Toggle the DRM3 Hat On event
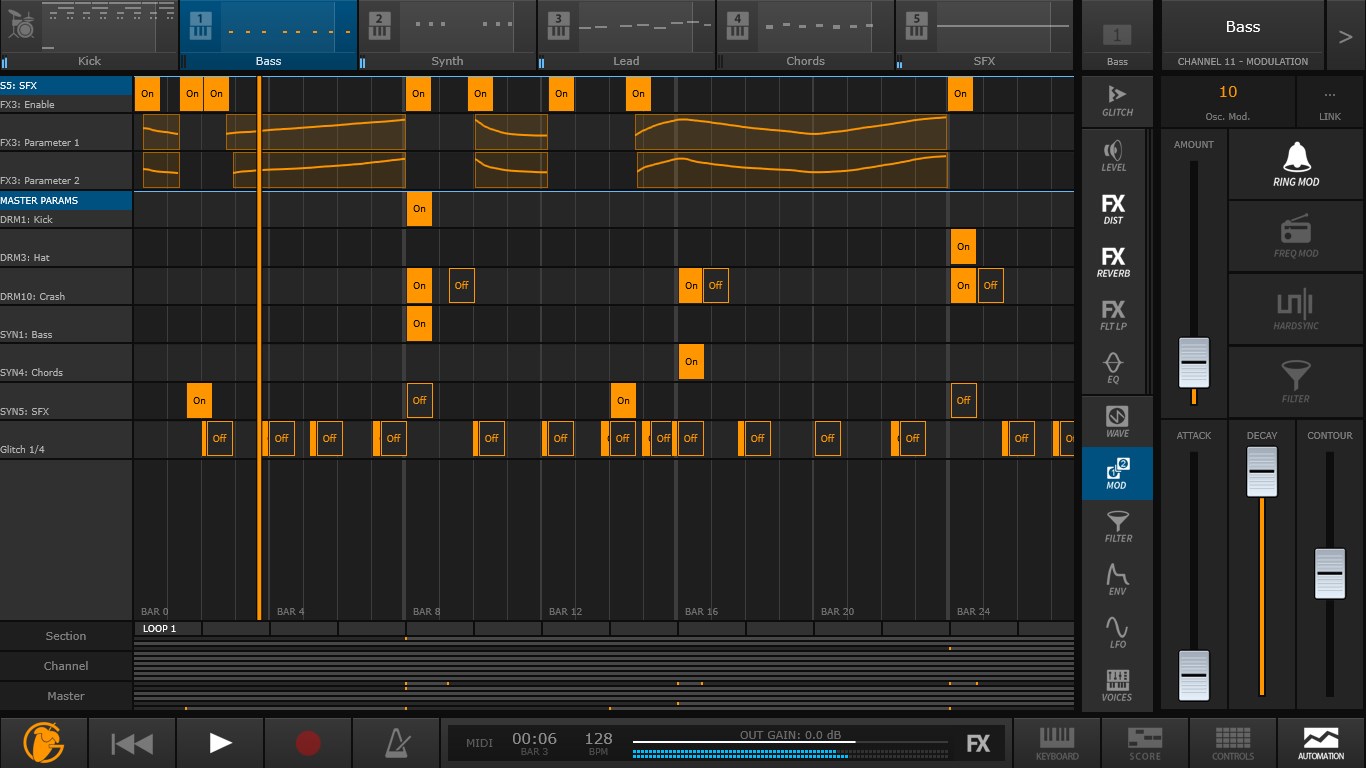This screenshot has width=1366, height=768. 963,247
